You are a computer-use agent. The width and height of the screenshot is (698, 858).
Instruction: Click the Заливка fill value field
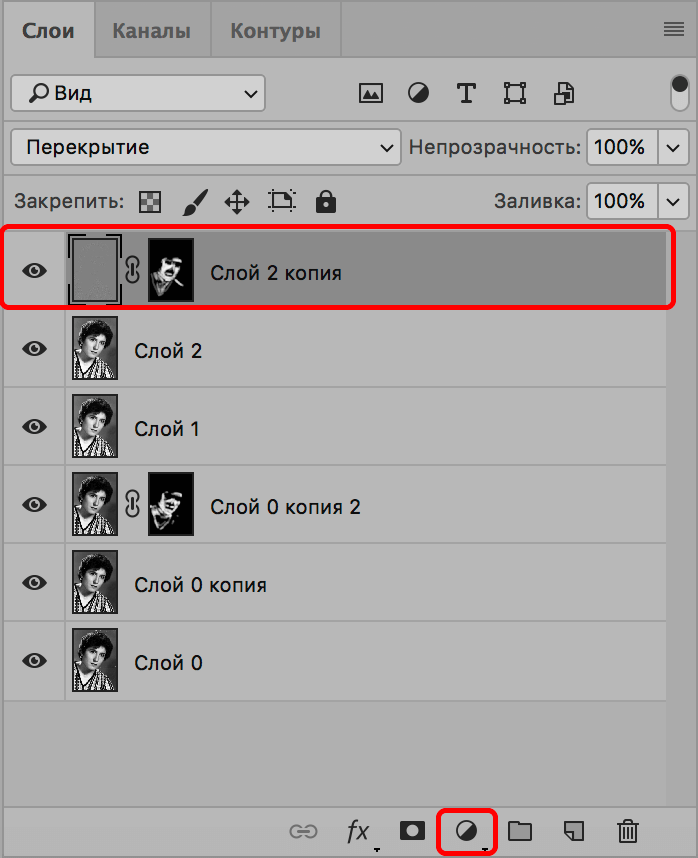(x=621, y=201)
